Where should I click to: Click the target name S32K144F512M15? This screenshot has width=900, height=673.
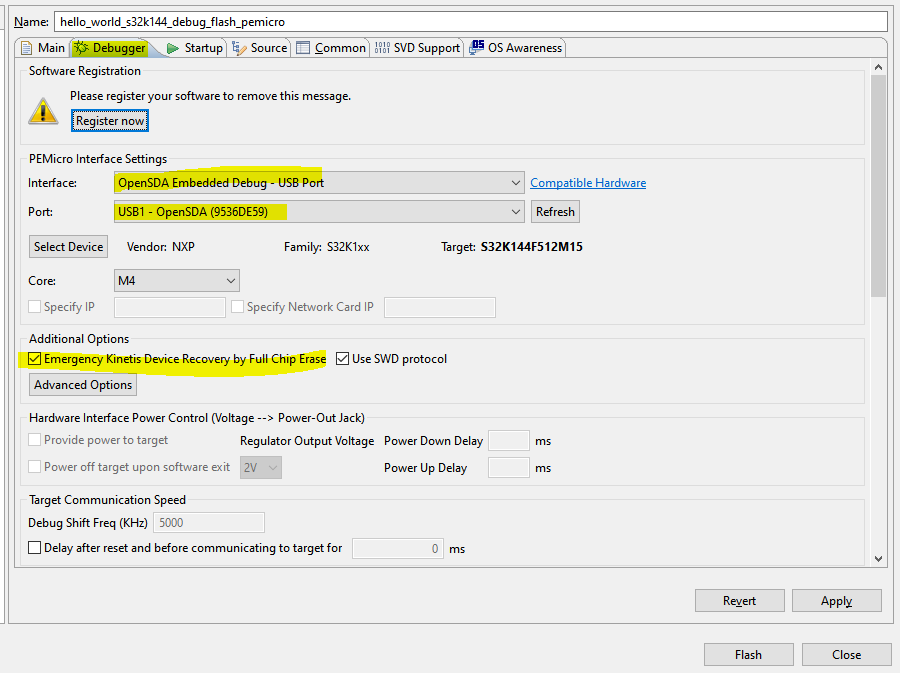coord(532,247)
